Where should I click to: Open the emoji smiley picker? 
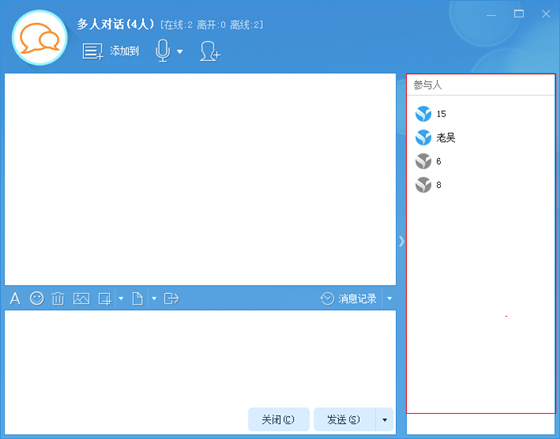click(37, 298)
